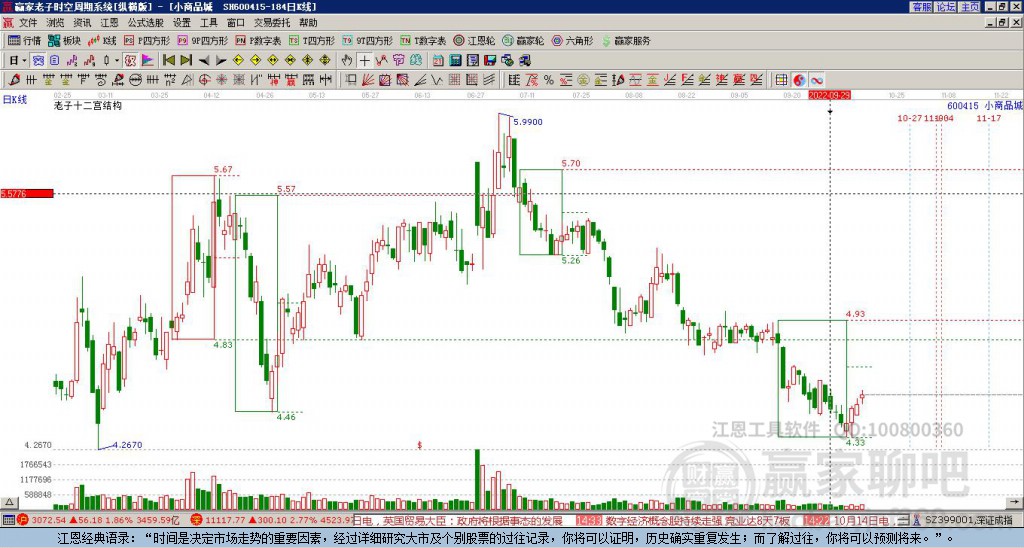Screen dimensions: 1024x548
Task: Toggle the yin-yang icon
Action: coord(799,80)
